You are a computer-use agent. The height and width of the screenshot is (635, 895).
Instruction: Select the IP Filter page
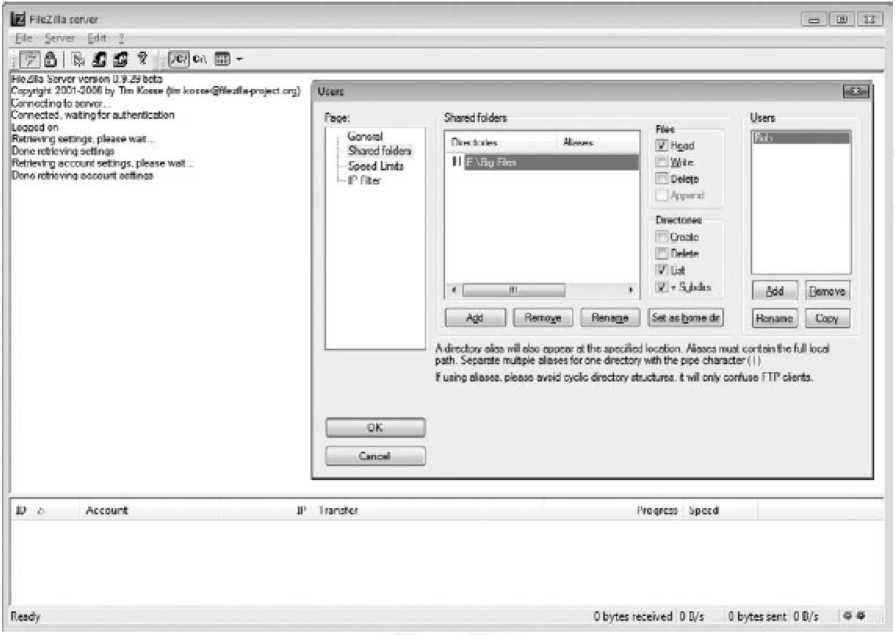[364, 180]
